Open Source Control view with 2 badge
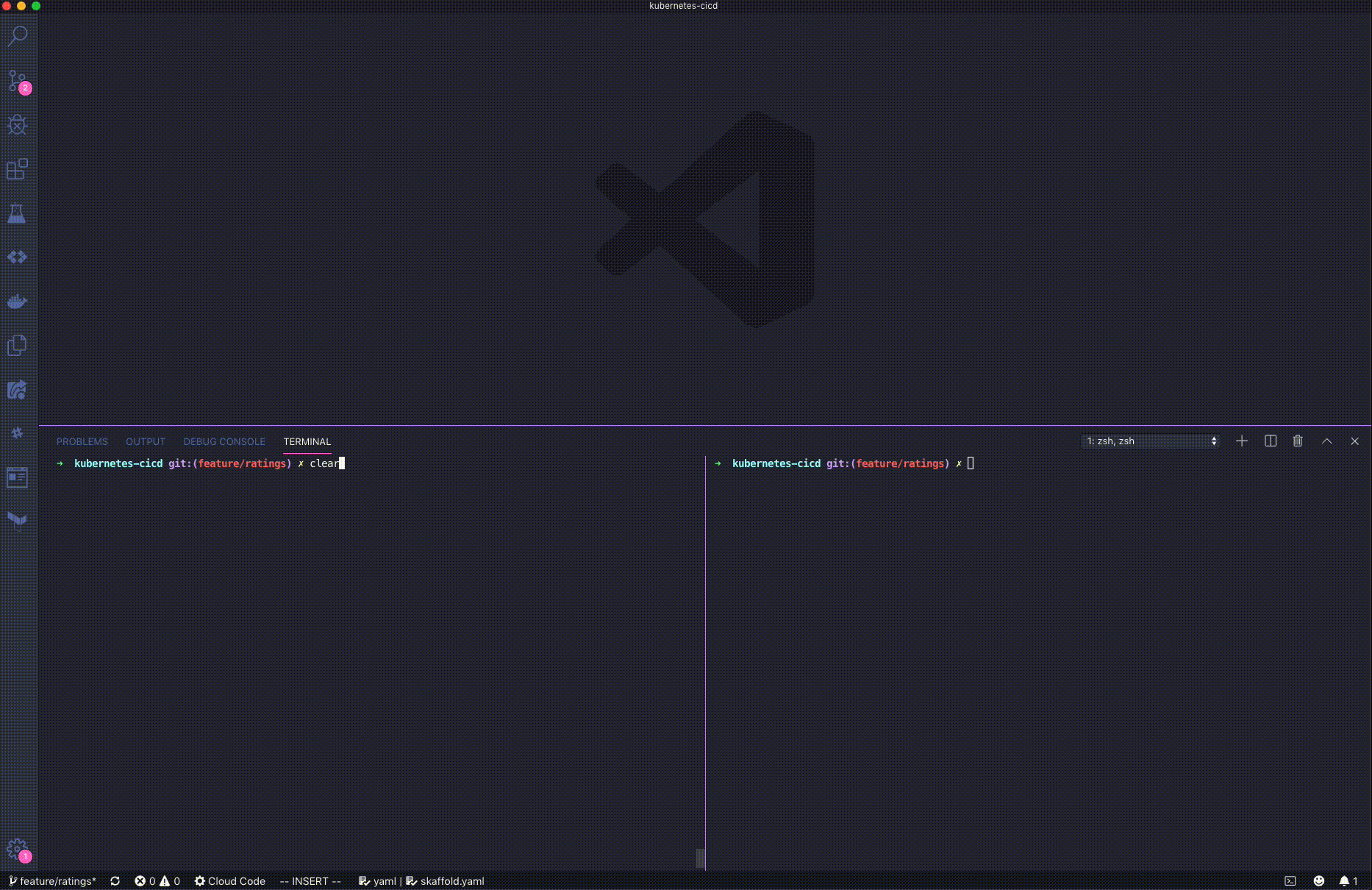This screenshot has width=1372, height=890. pyautogui.click(x=18, y=81)
